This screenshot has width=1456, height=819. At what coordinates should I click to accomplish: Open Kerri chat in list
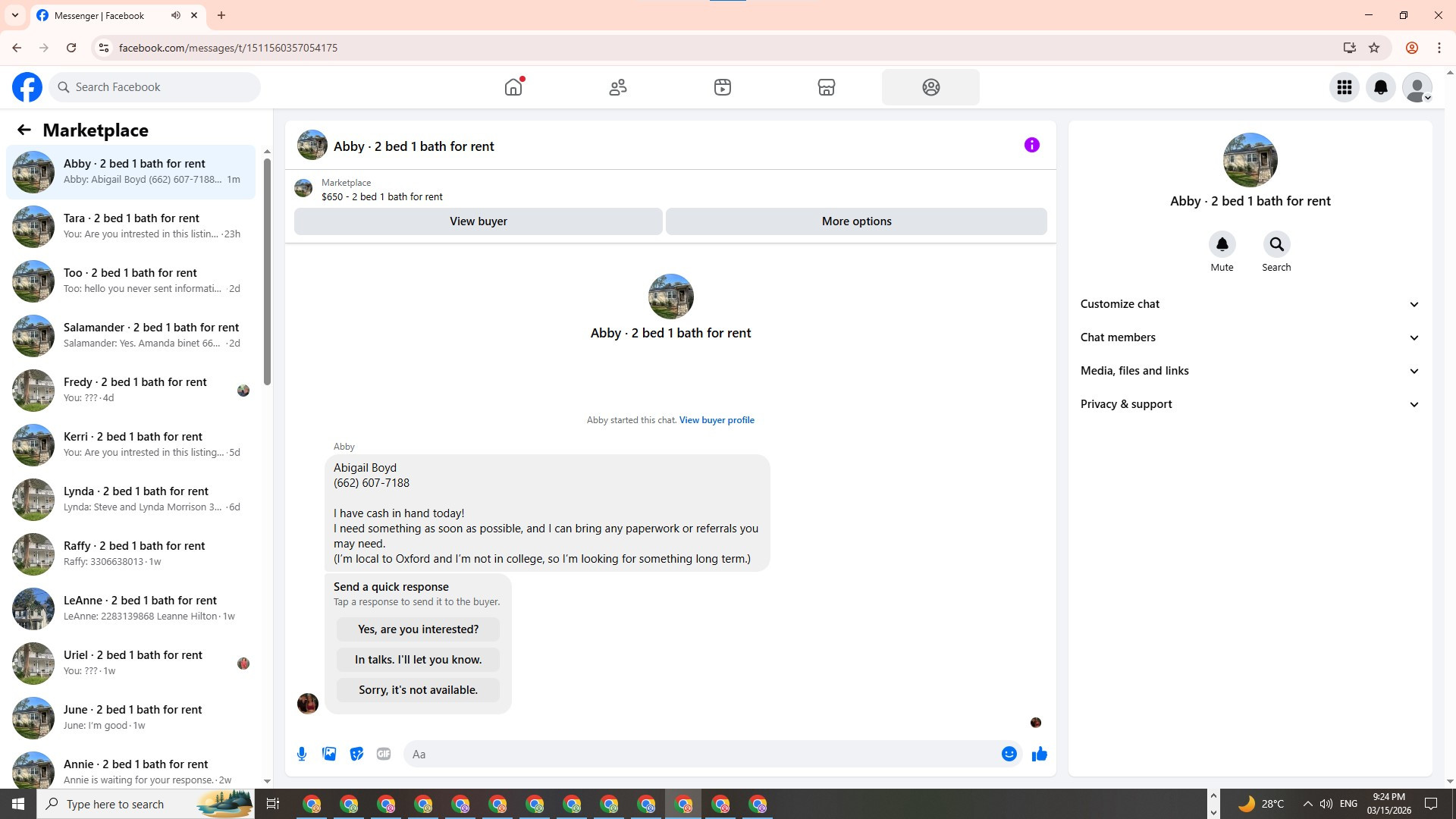tap(131, 445)
